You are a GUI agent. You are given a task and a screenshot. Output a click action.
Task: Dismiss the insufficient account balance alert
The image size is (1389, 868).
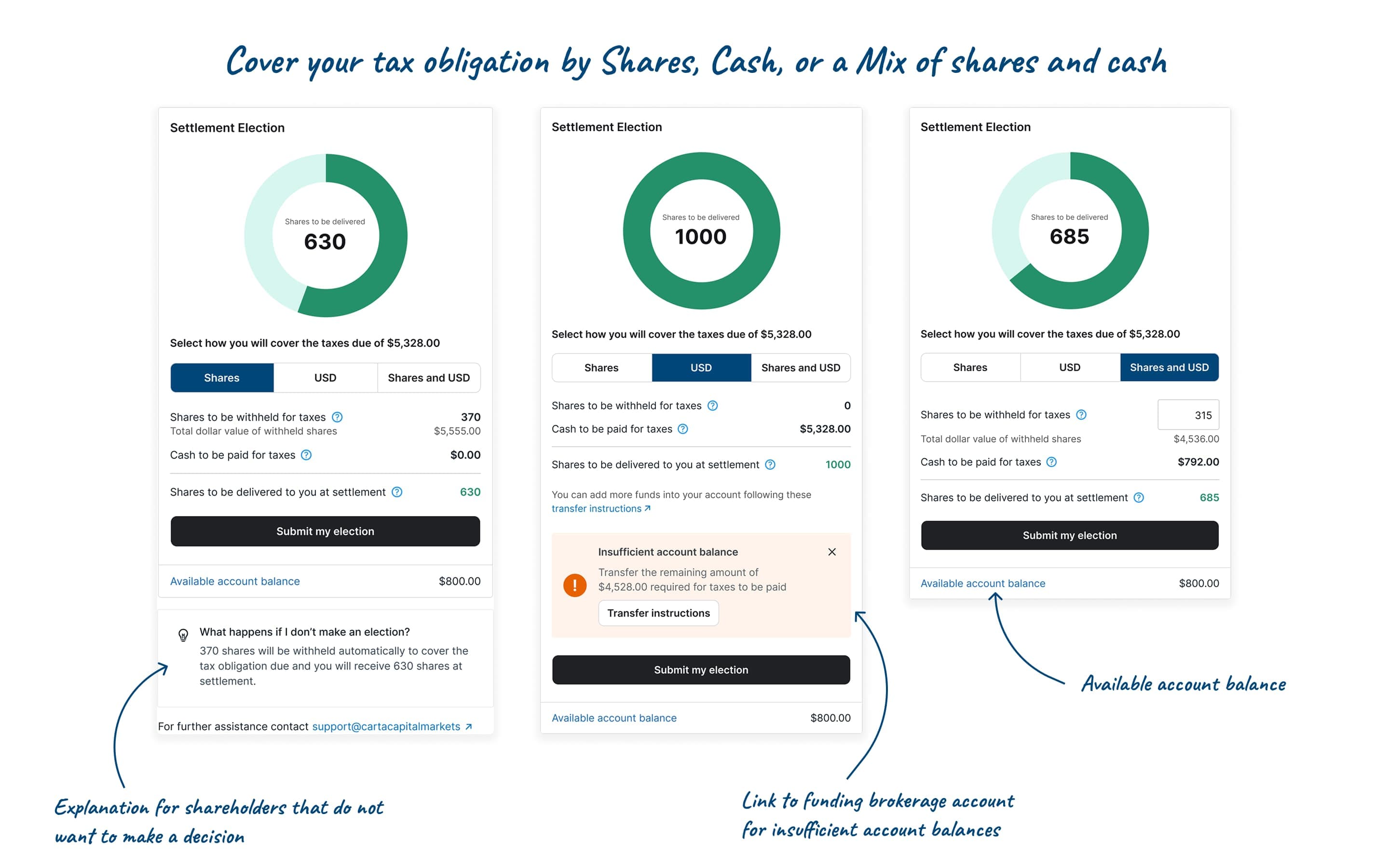(831, 552)
